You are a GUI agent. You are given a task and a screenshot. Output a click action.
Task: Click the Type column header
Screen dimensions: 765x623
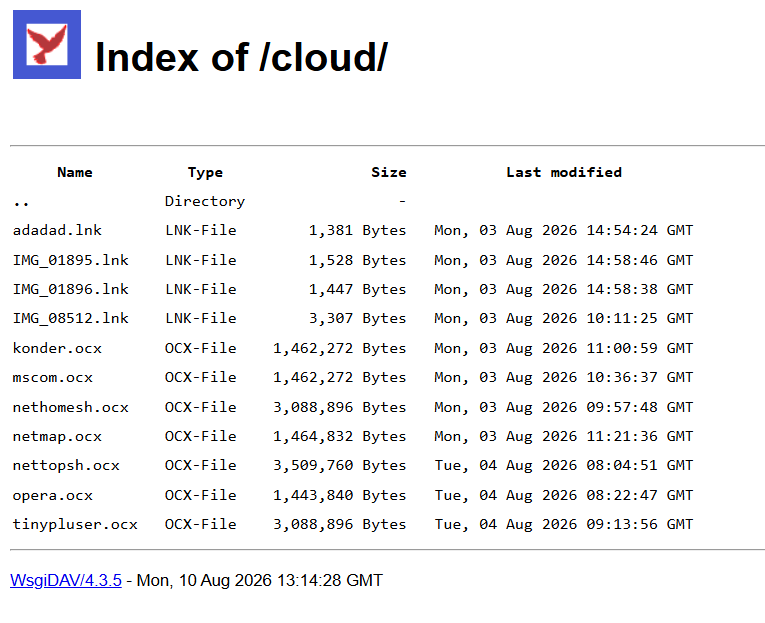pyautogui.click(x=205, y=172)
